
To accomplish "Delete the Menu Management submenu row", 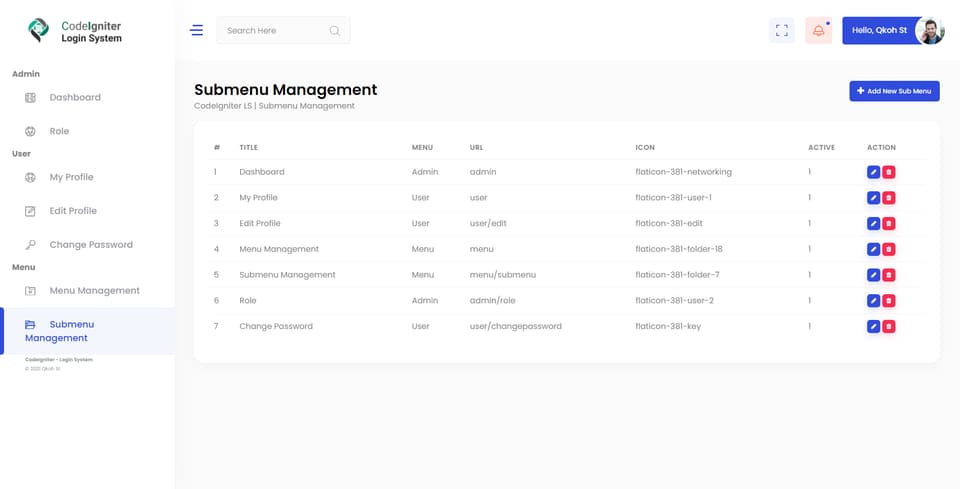I will 889,249.
